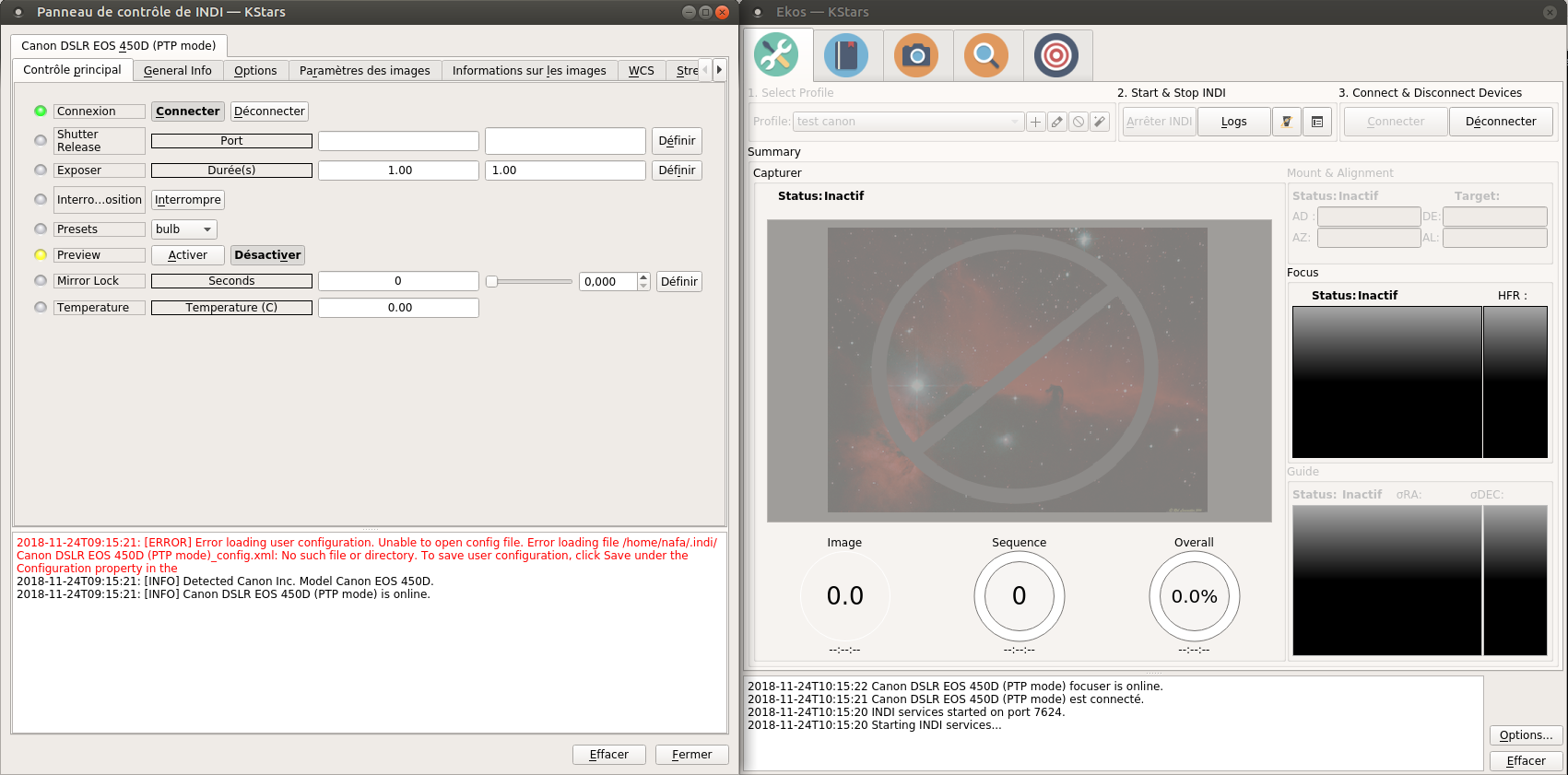1568x775 pixels.
Task: Open the Informations sur les images tab
Action: click(x=529, y=71)
